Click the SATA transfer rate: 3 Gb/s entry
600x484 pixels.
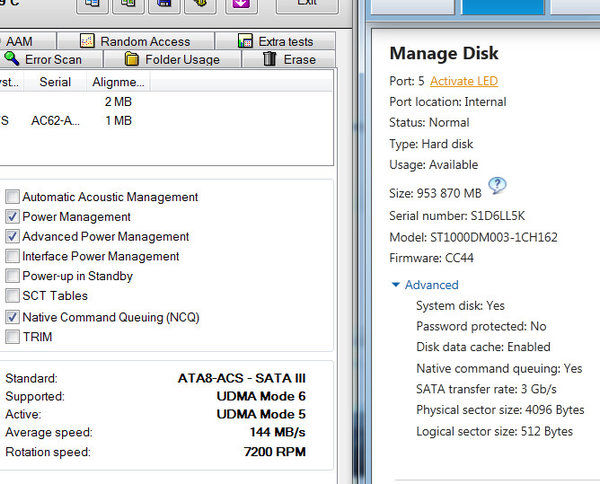point(486,389)
